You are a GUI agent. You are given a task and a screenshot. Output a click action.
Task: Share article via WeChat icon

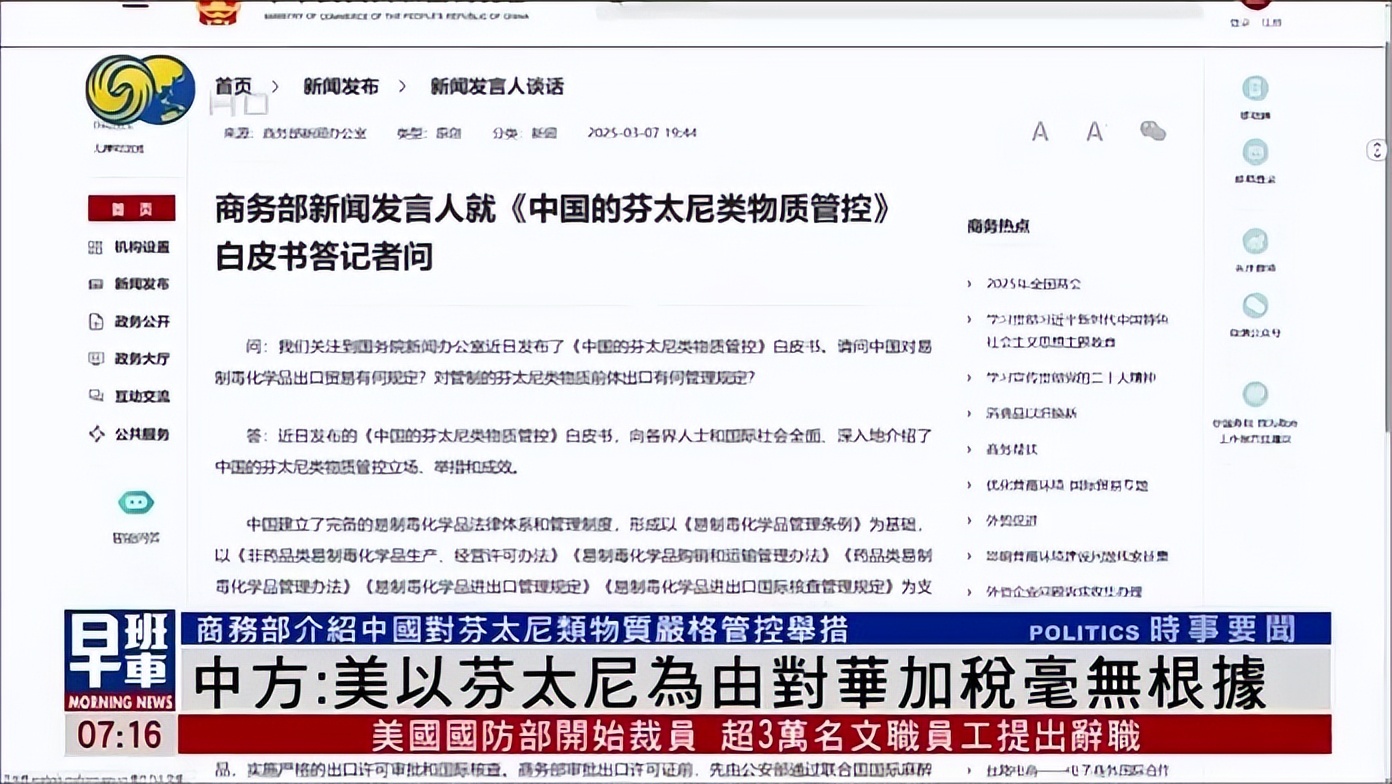1153,131
